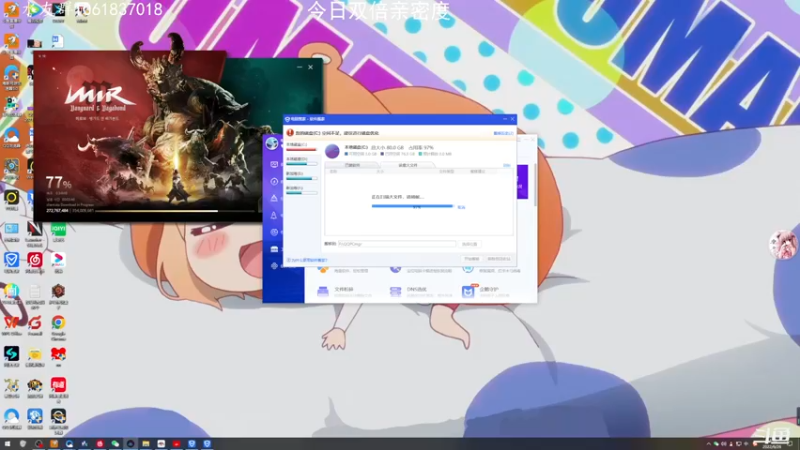Open the 文件粉碎 file shredder tool
Screen dimensions: 800x450
coord(344,291)
